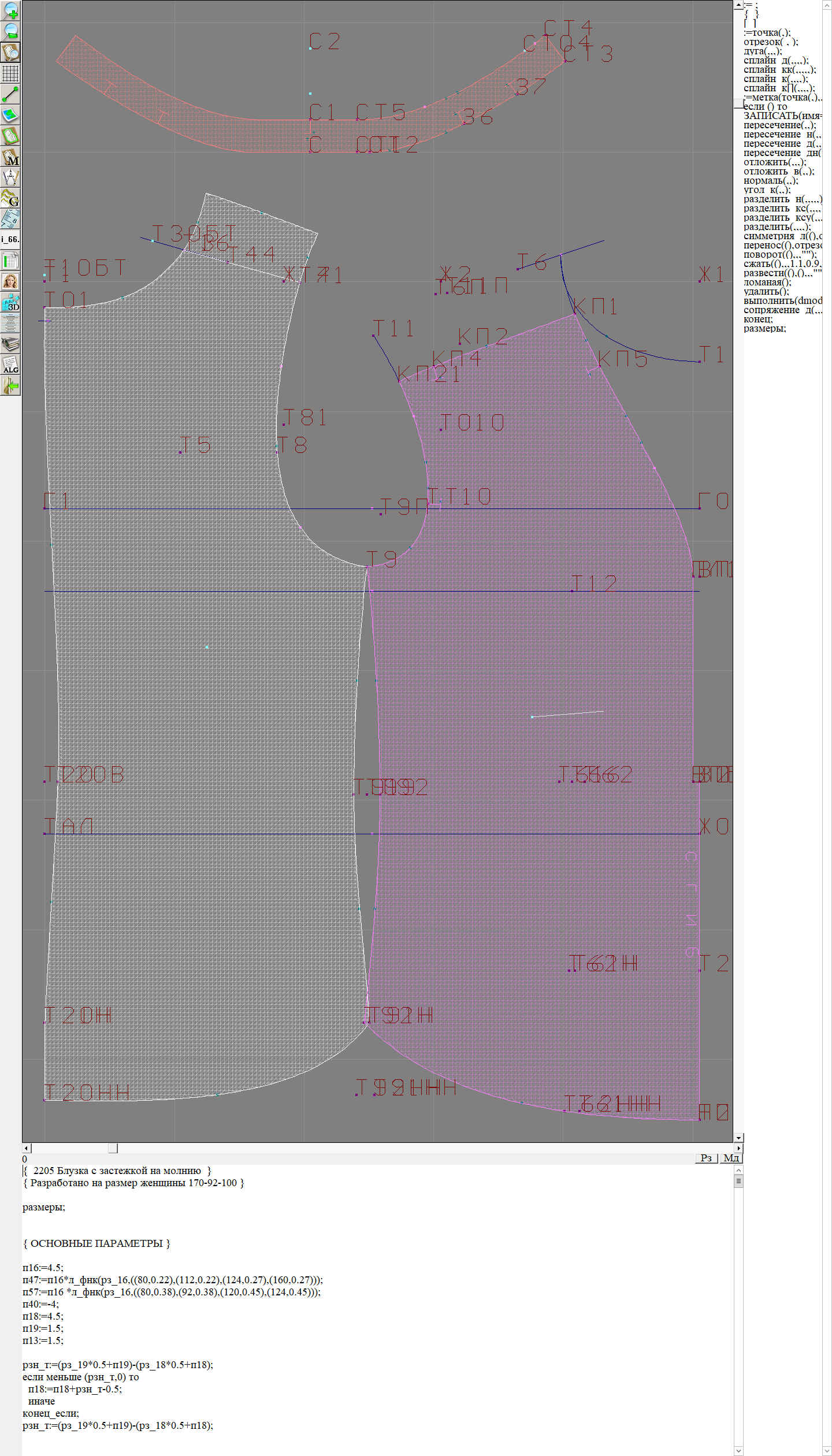Click the i_66. label button in toolbar
Viewport: 832px width, 1456px height.
tap(10, 239)
